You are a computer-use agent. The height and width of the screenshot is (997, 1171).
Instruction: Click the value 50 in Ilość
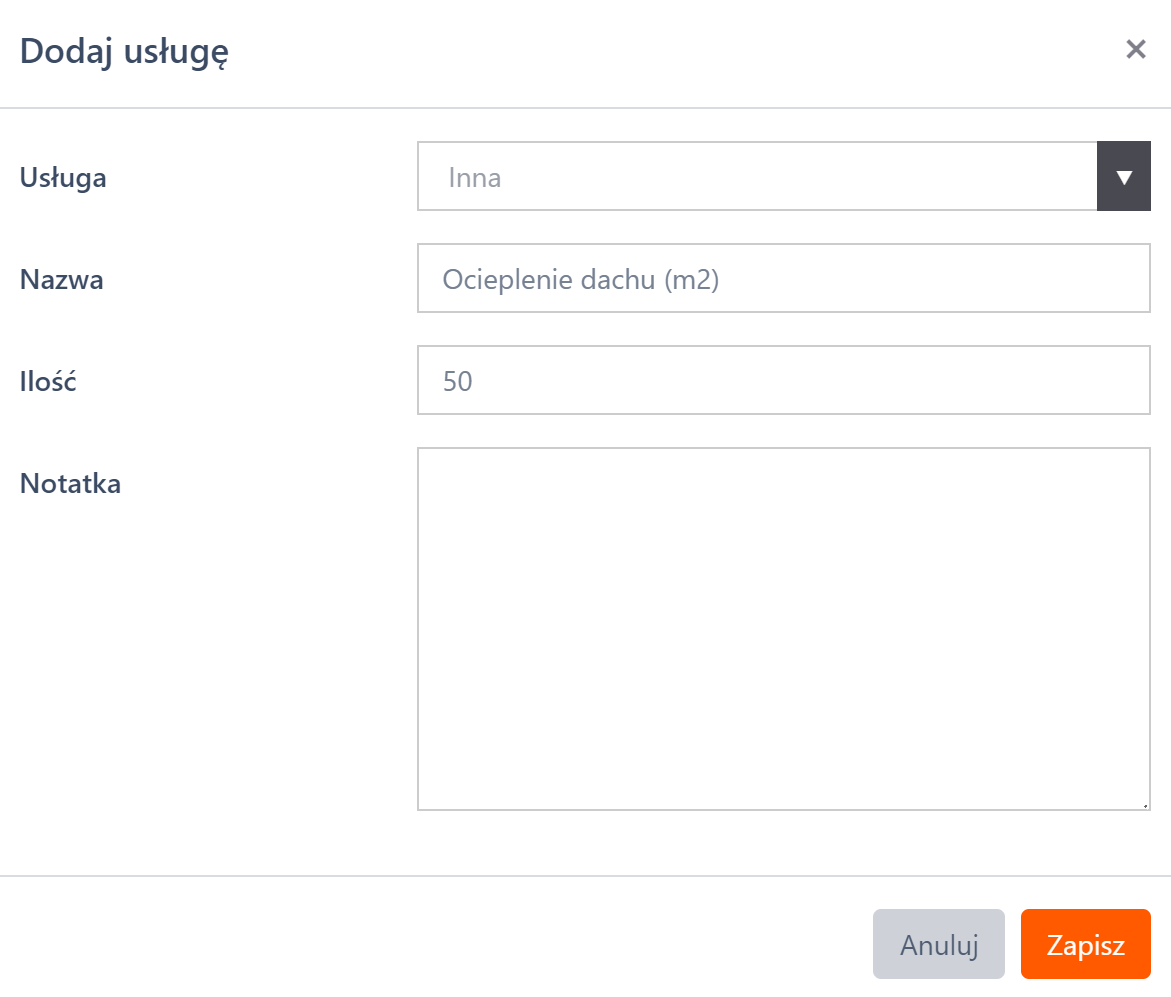coord(457,382)
